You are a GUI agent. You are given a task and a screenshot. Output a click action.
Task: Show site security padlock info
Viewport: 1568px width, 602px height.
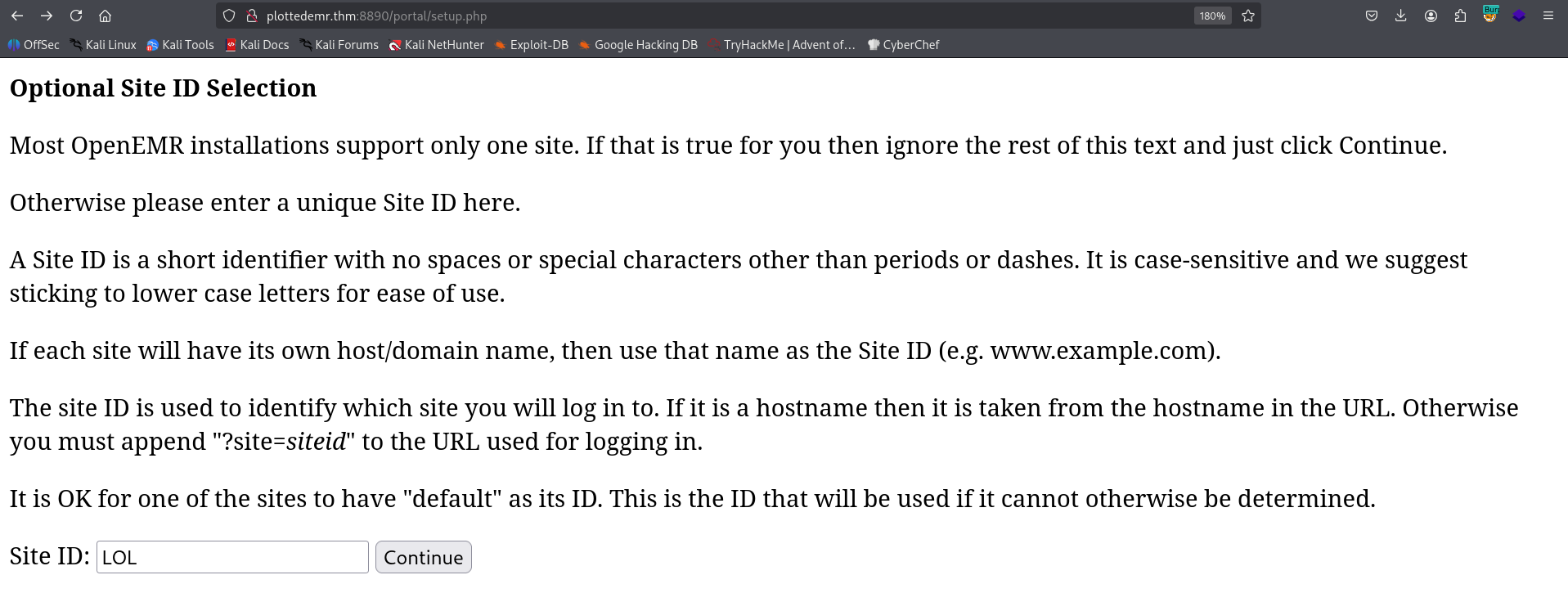pos(252,16)
